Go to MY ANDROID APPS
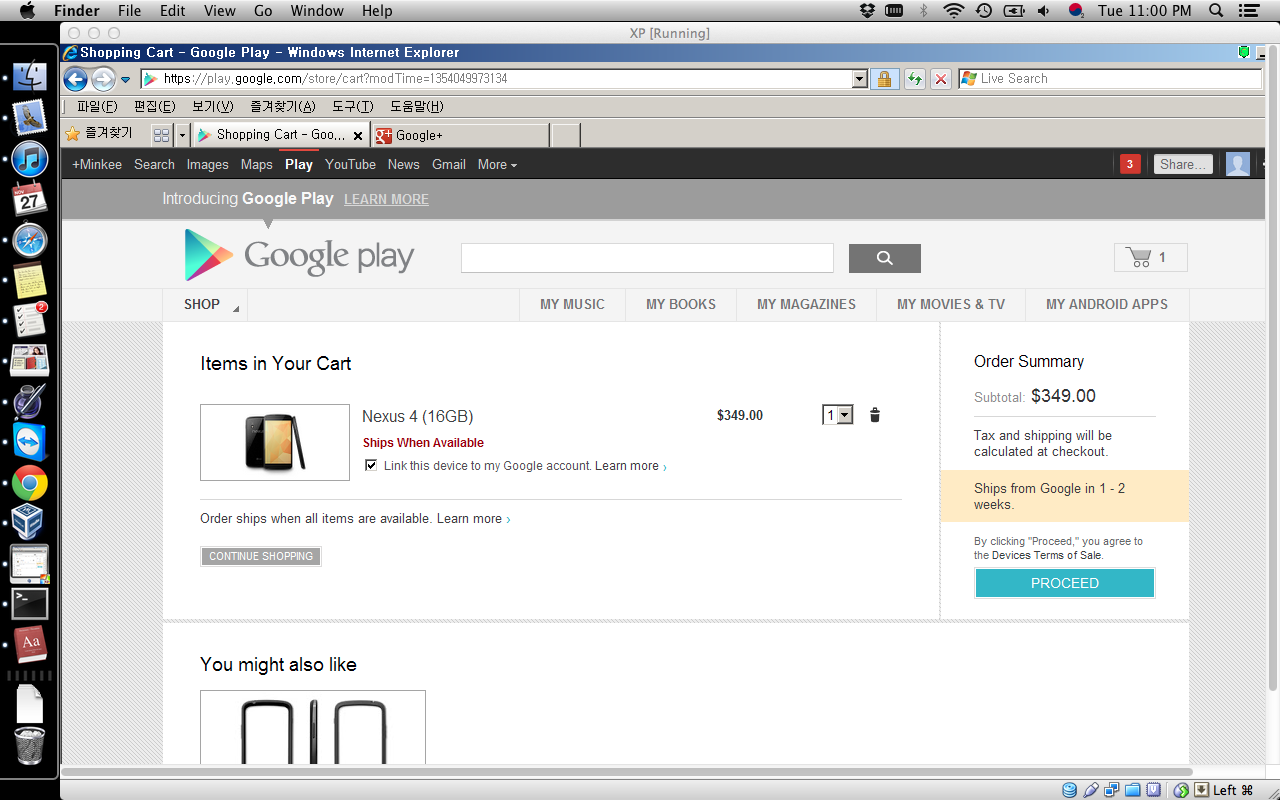 [1107, 305]
